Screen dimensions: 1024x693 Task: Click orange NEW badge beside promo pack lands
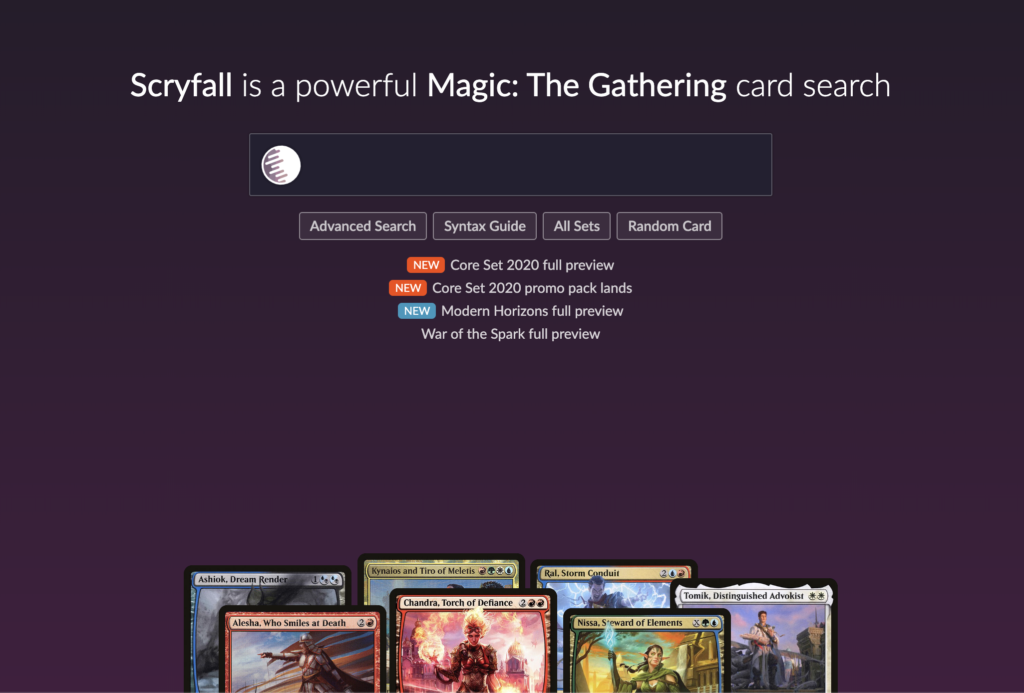[408, 288]
